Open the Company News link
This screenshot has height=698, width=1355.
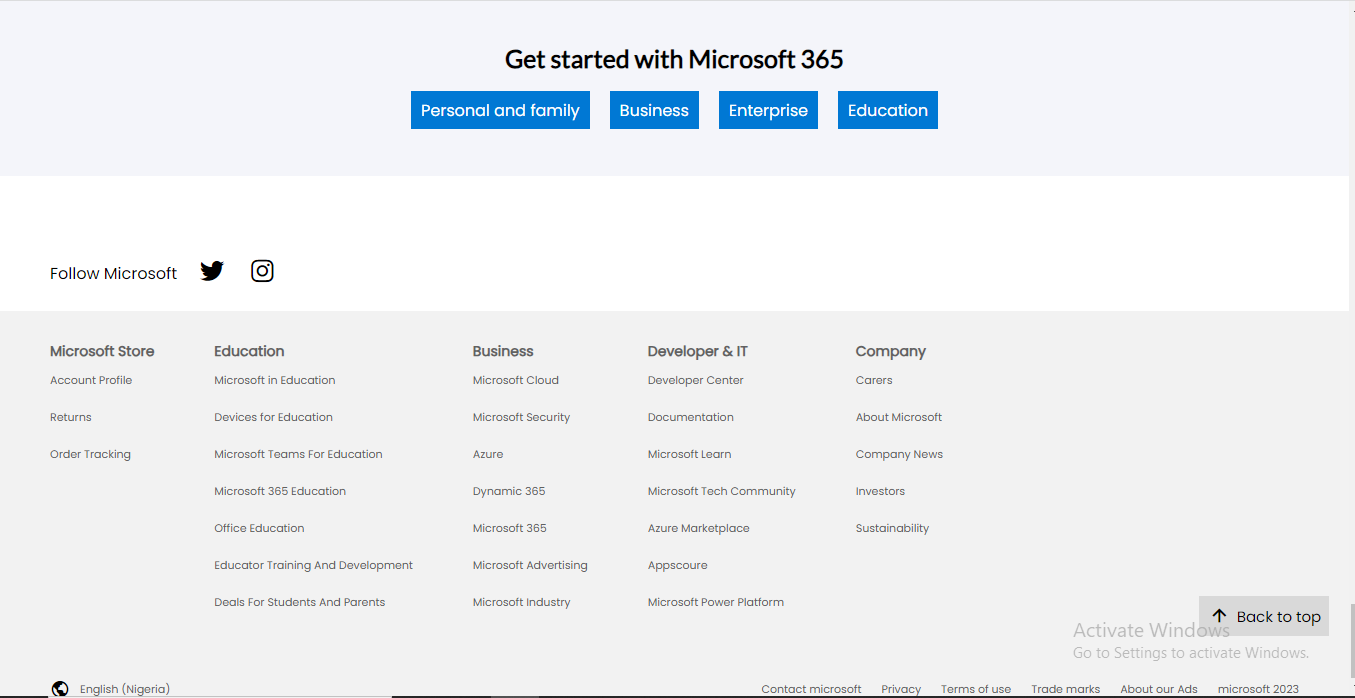tap(899, 454)
